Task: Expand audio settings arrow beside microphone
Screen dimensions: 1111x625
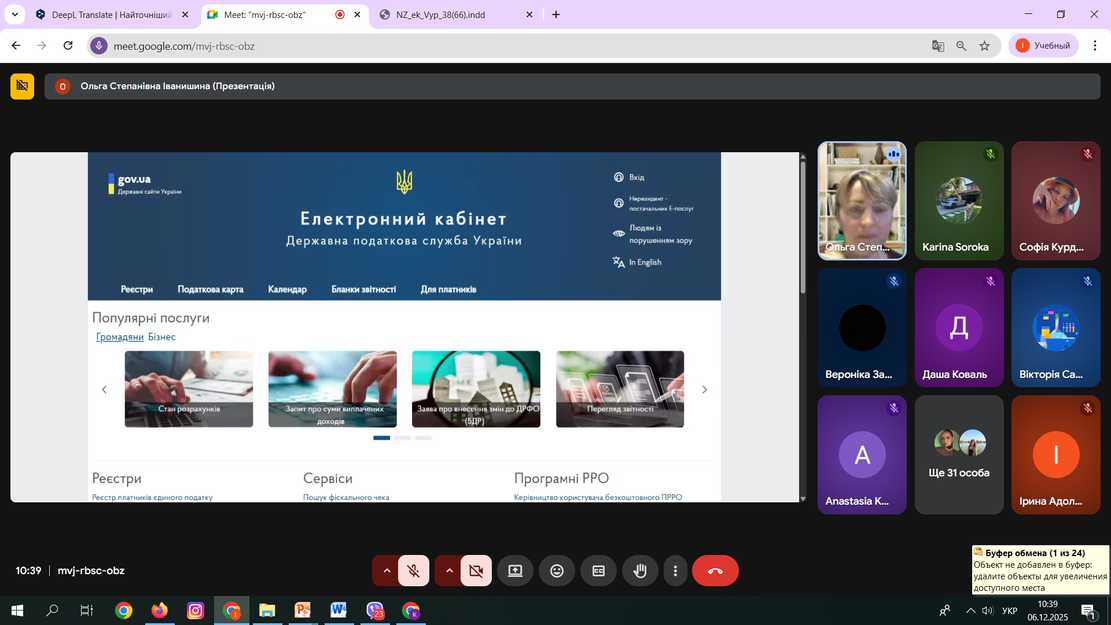Action: tap(386, 571)
